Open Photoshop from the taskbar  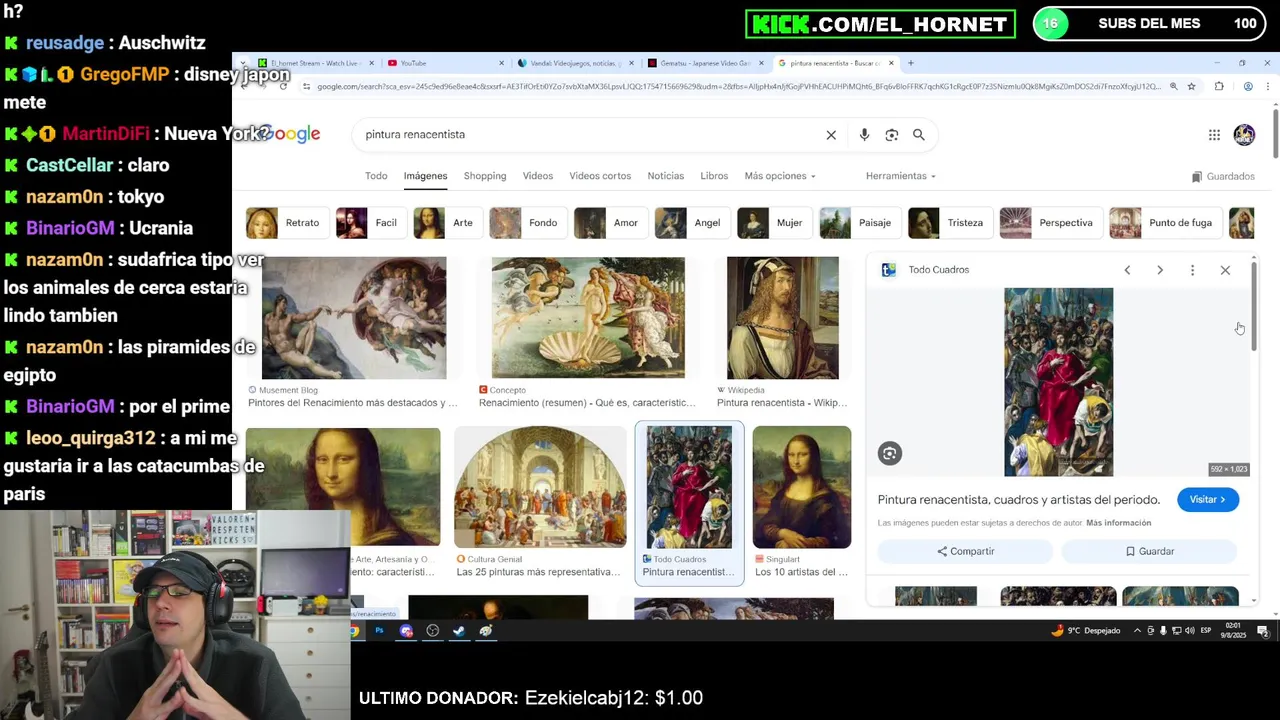[379, 631]
